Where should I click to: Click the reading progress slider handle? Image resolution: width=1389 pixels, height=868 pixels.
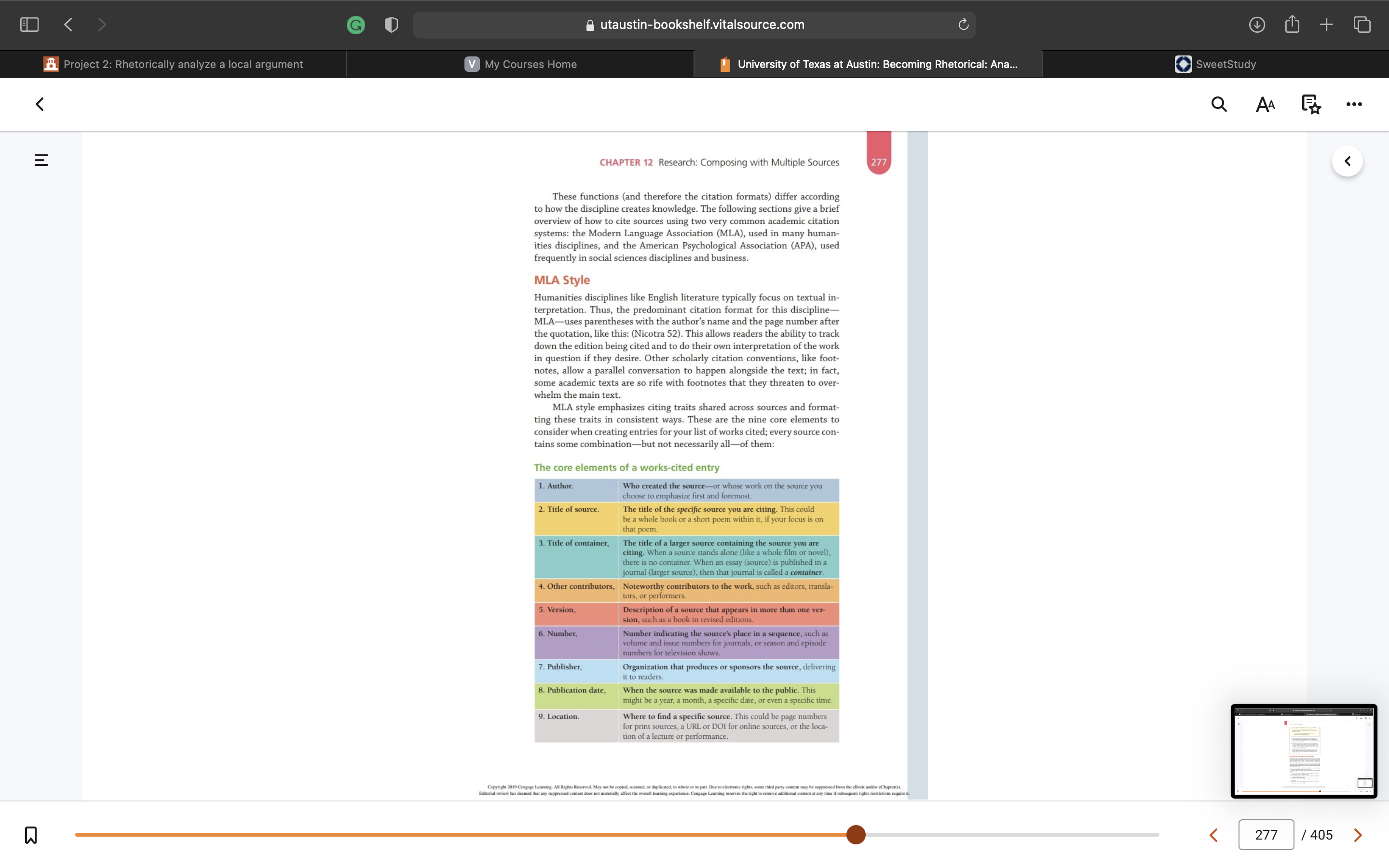point(856,835)
